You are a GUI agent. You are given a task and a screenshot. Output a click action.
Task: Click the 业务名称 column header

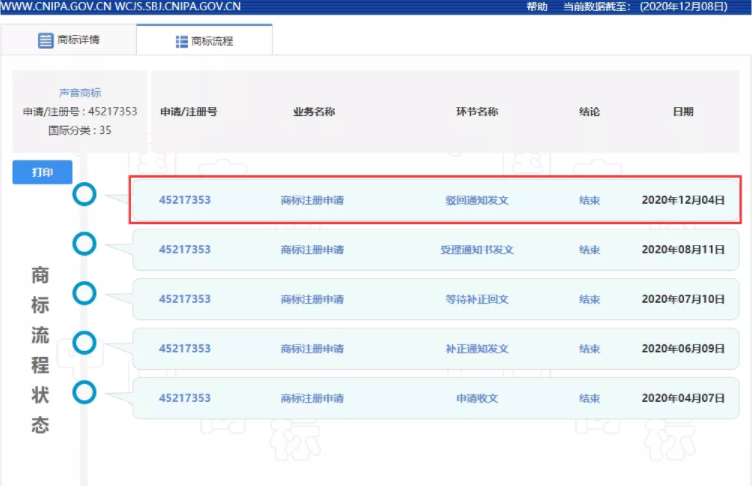pyautogui.click(x=314, y=112)
